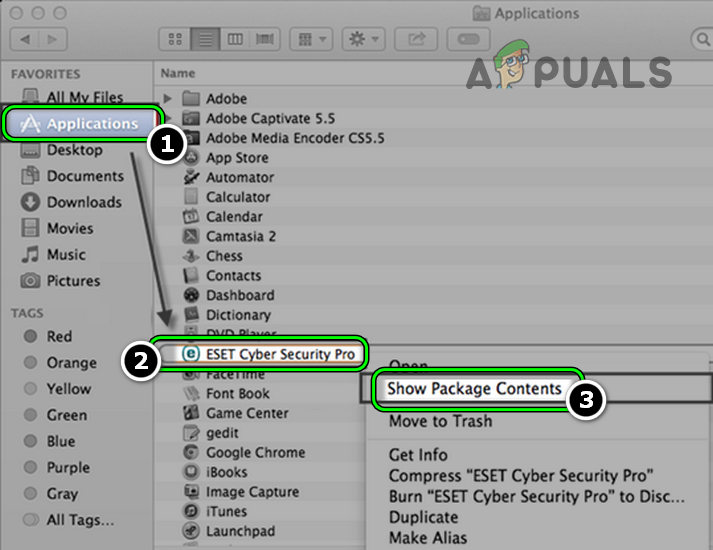
Task: Select the ESET Cyber Security Pro icon
Action: point(191,354)
